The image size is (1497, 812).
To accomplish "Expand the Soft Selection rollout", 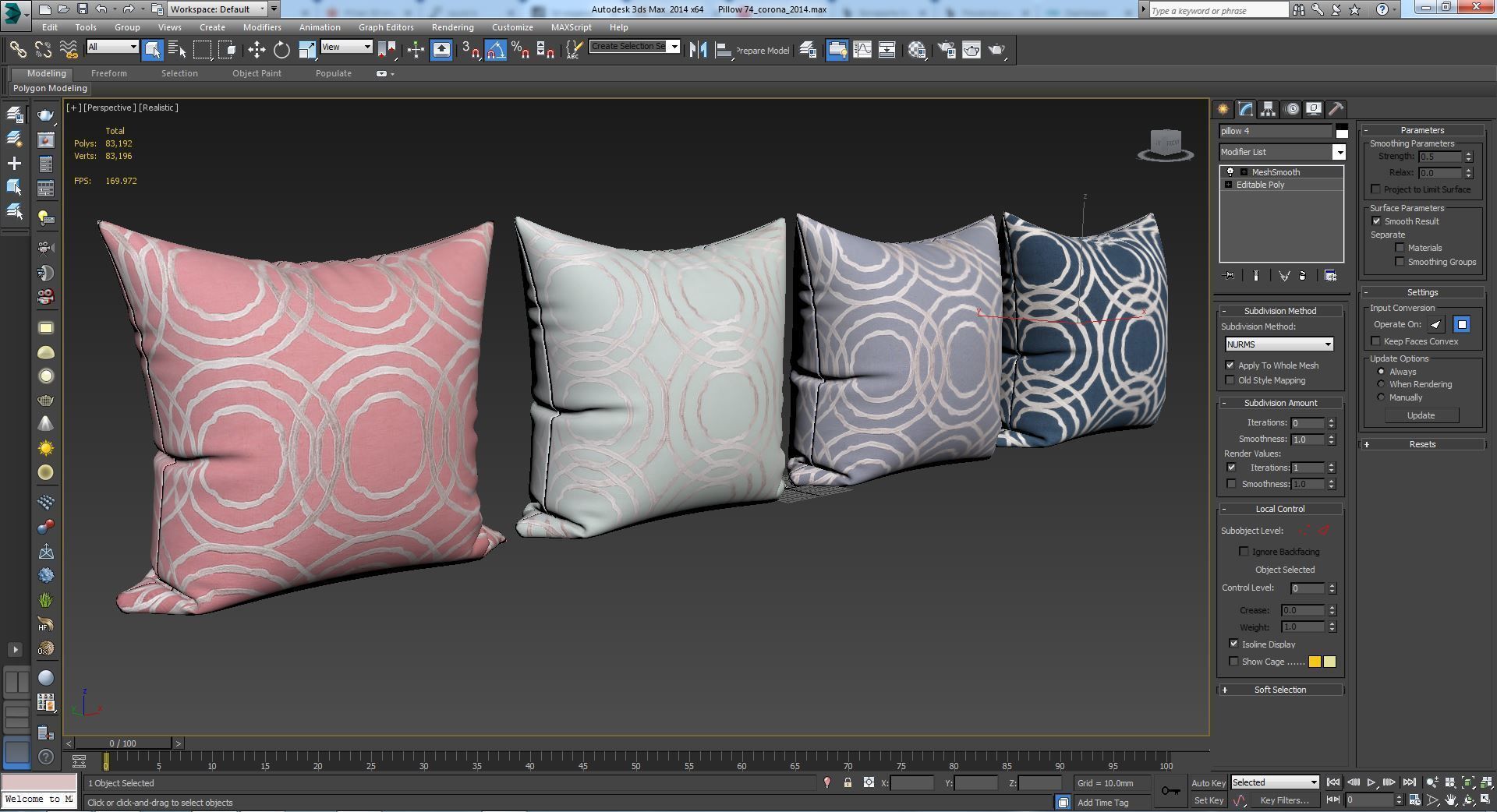I will click(1279, 690).
